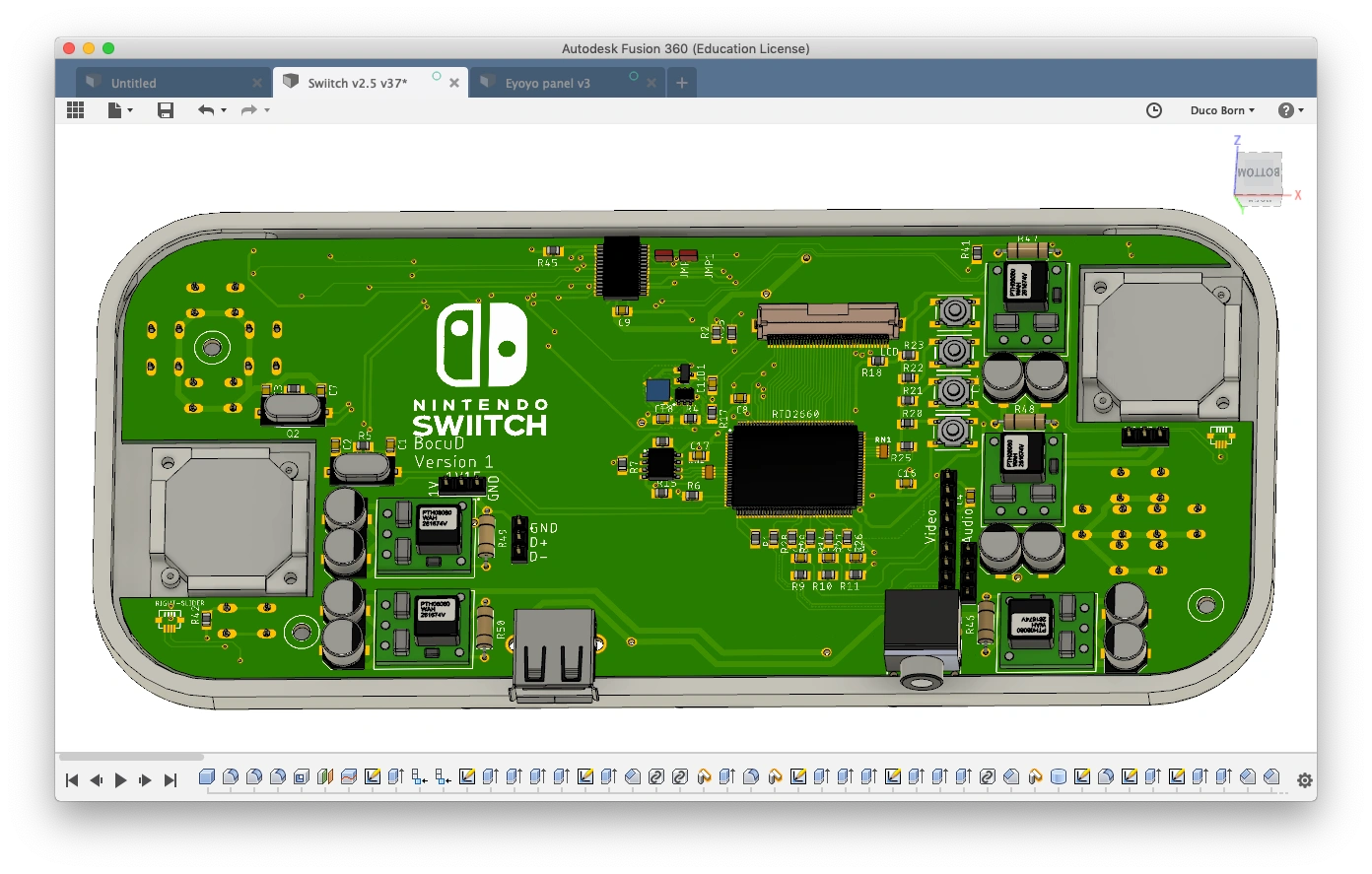Open the Duco Born account menu
1372x874 pixels.
pyautogui.click(x=1222, y=110)
